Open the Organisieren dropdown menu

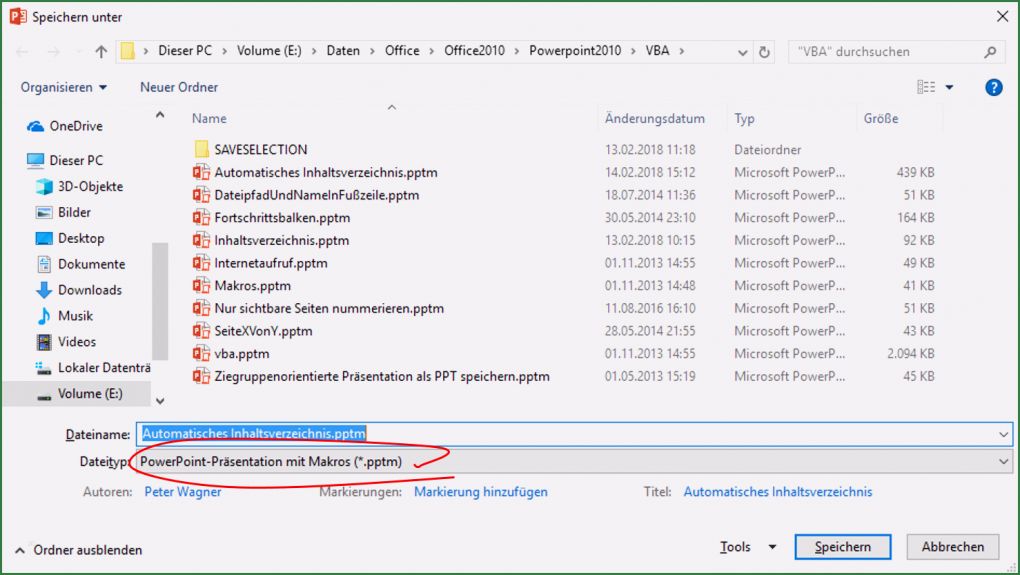[63, 87]
